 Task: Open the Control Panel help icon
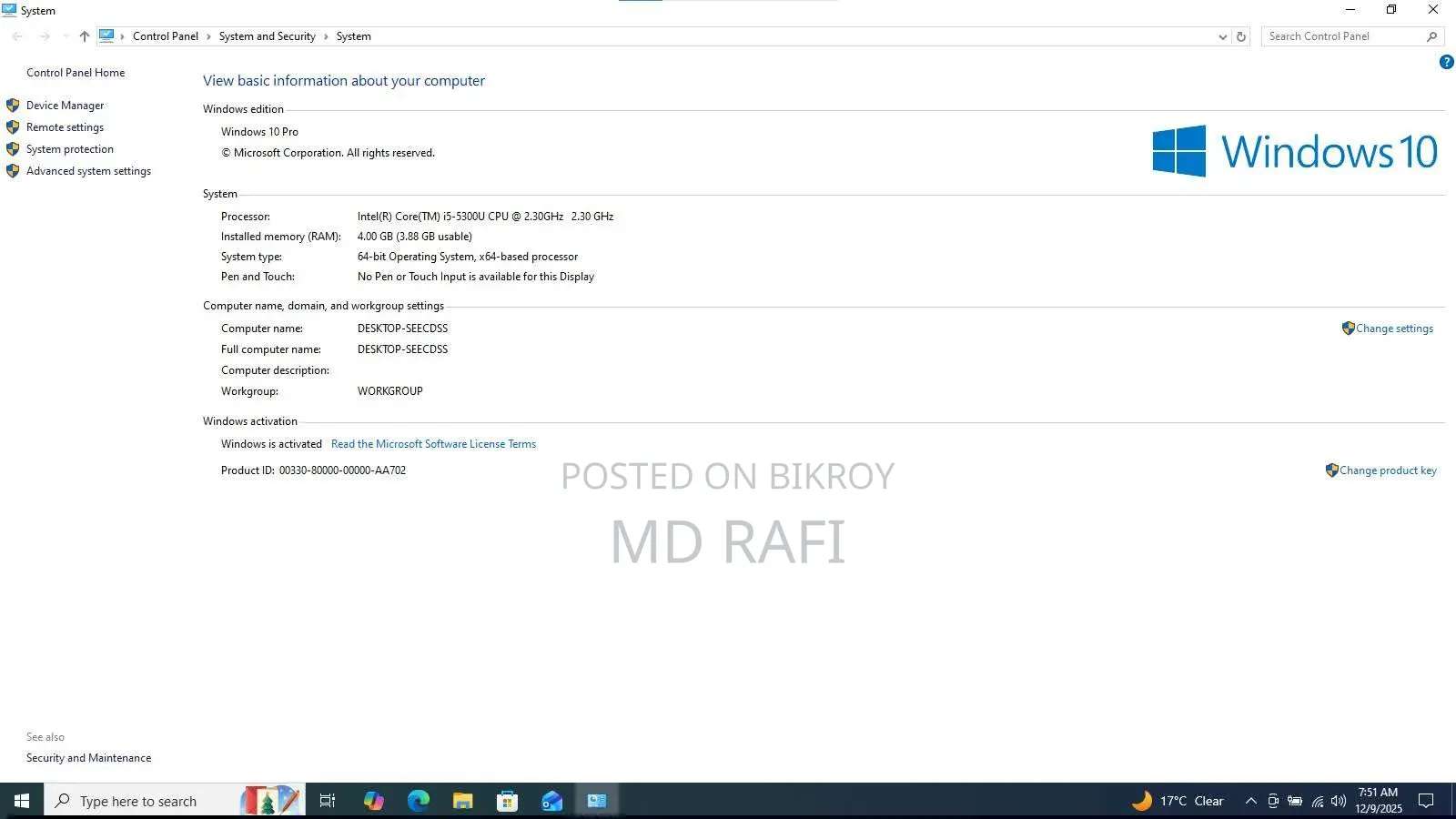click(1446, 62)
